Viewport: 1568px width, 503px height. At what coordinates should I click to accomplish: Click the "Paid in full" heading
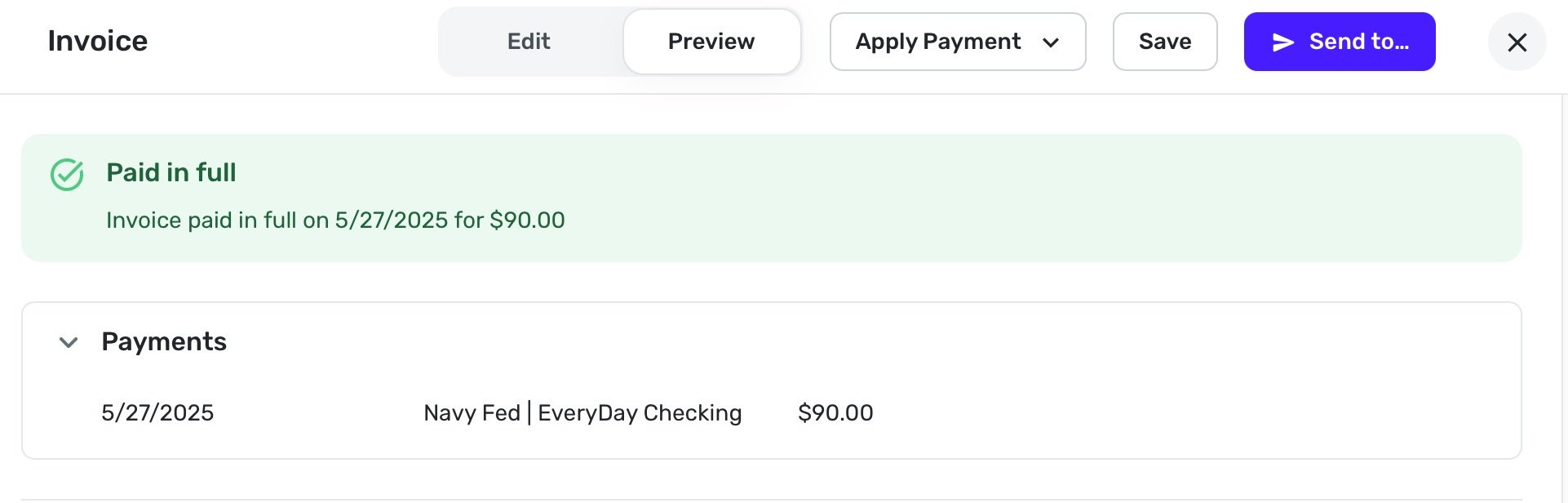pos(171,172)
